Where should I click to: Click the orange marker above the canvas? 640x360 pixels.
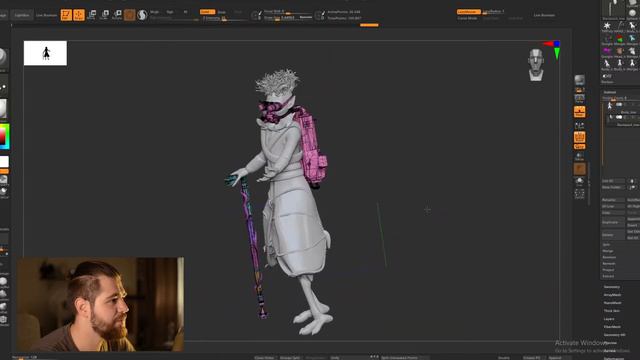369,25
